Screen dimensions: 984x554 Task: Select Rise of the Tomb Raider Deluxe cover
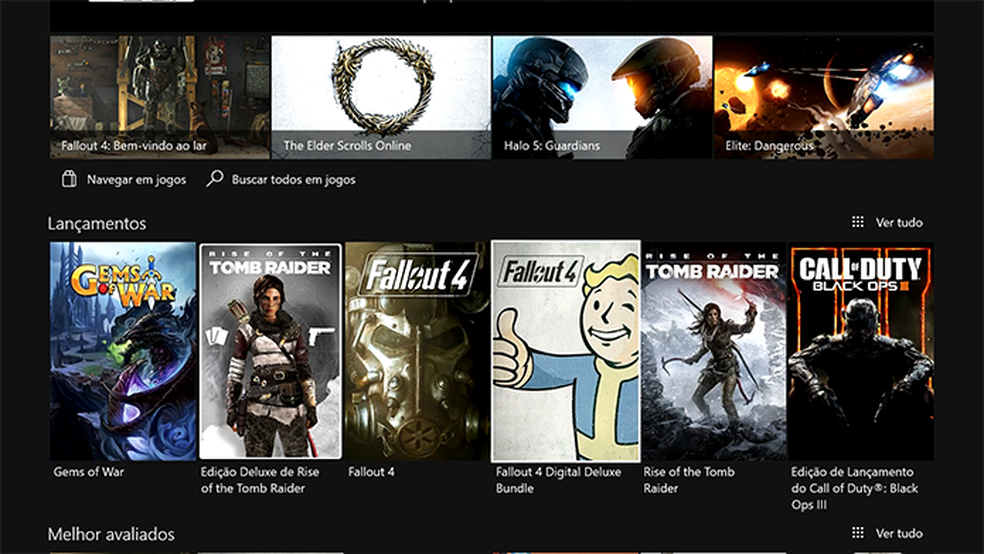coord(270,351)
